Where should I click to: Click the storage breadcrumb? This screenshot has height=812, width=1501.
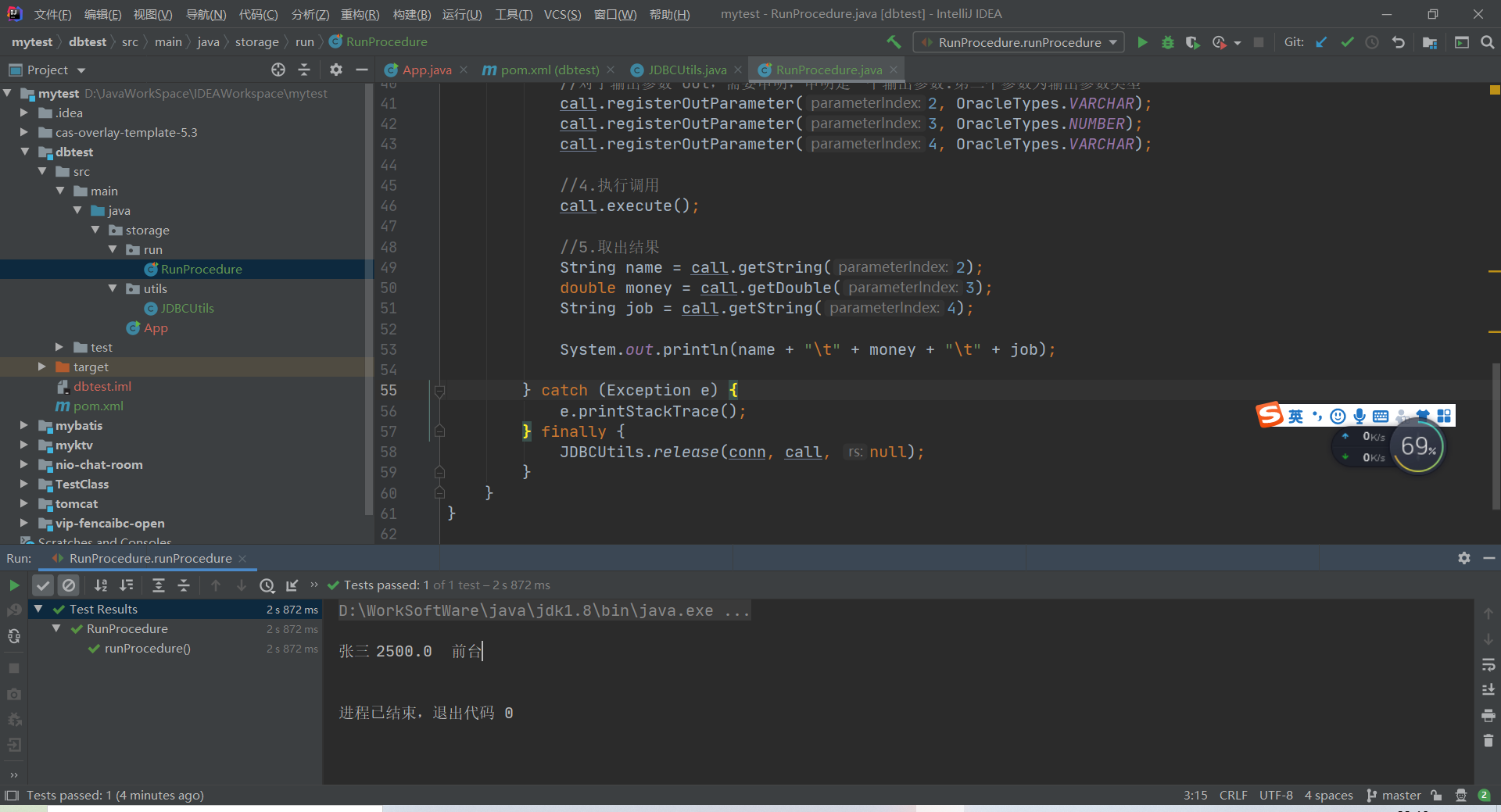click(256, 41)
